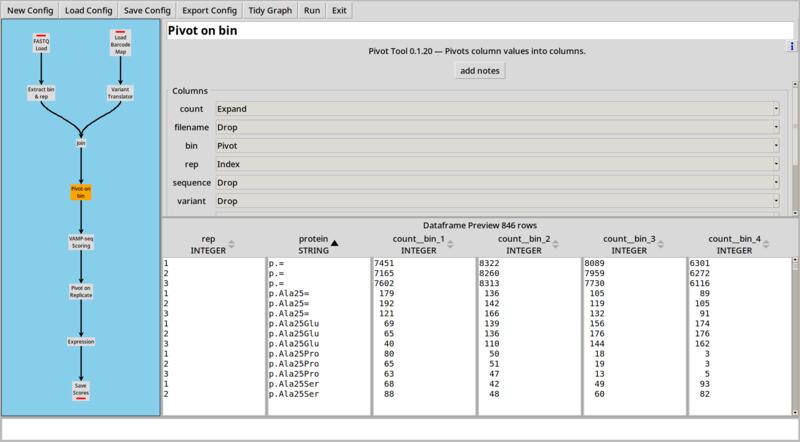The height and width of the screenshot is (442, 800).
Task: Click the bottom status text field
Action: (399, 429)
